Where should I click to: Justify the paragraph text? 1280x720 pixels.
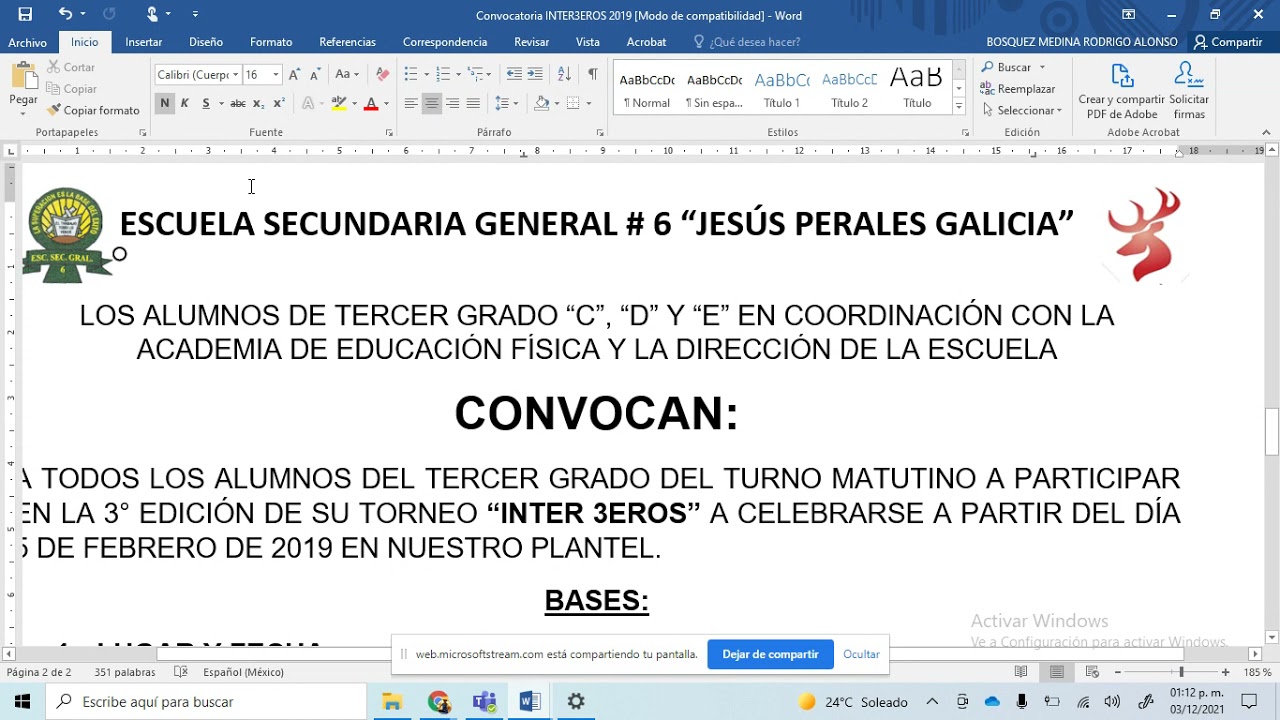point(473,104)
